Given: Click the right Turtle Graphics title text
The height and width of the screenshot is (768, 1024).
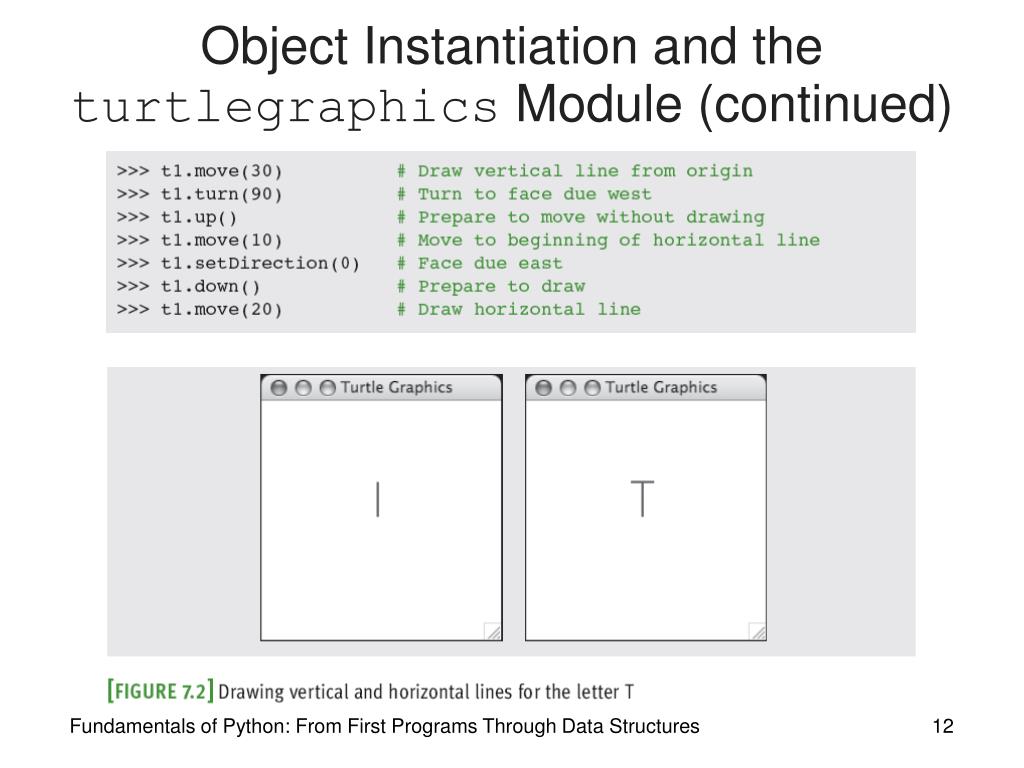Looking at the screenshot, I should point(661,387).
